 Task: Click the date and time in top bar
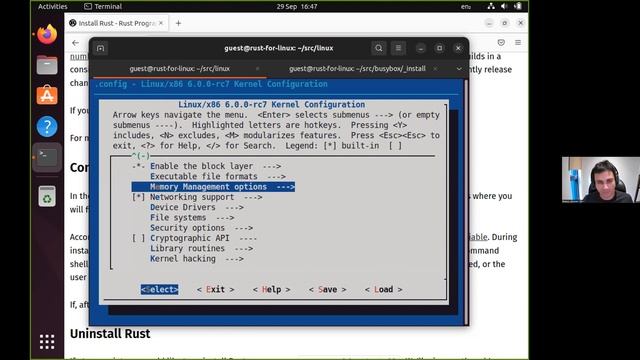click(297, 6)
